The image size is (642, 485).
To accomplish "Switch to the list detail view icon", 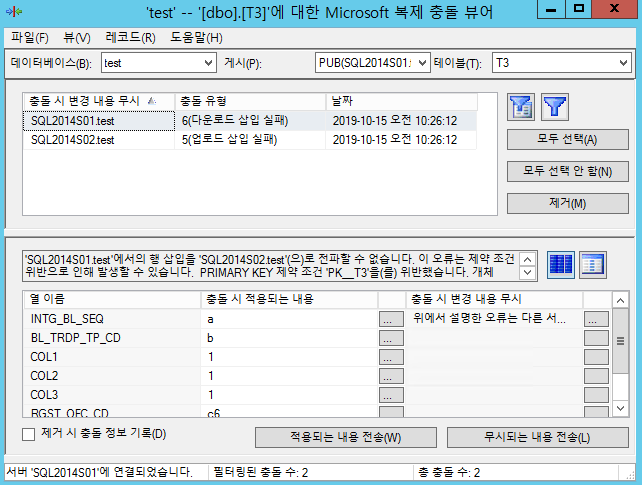I will pyautogui.click(x=592, y=264).
